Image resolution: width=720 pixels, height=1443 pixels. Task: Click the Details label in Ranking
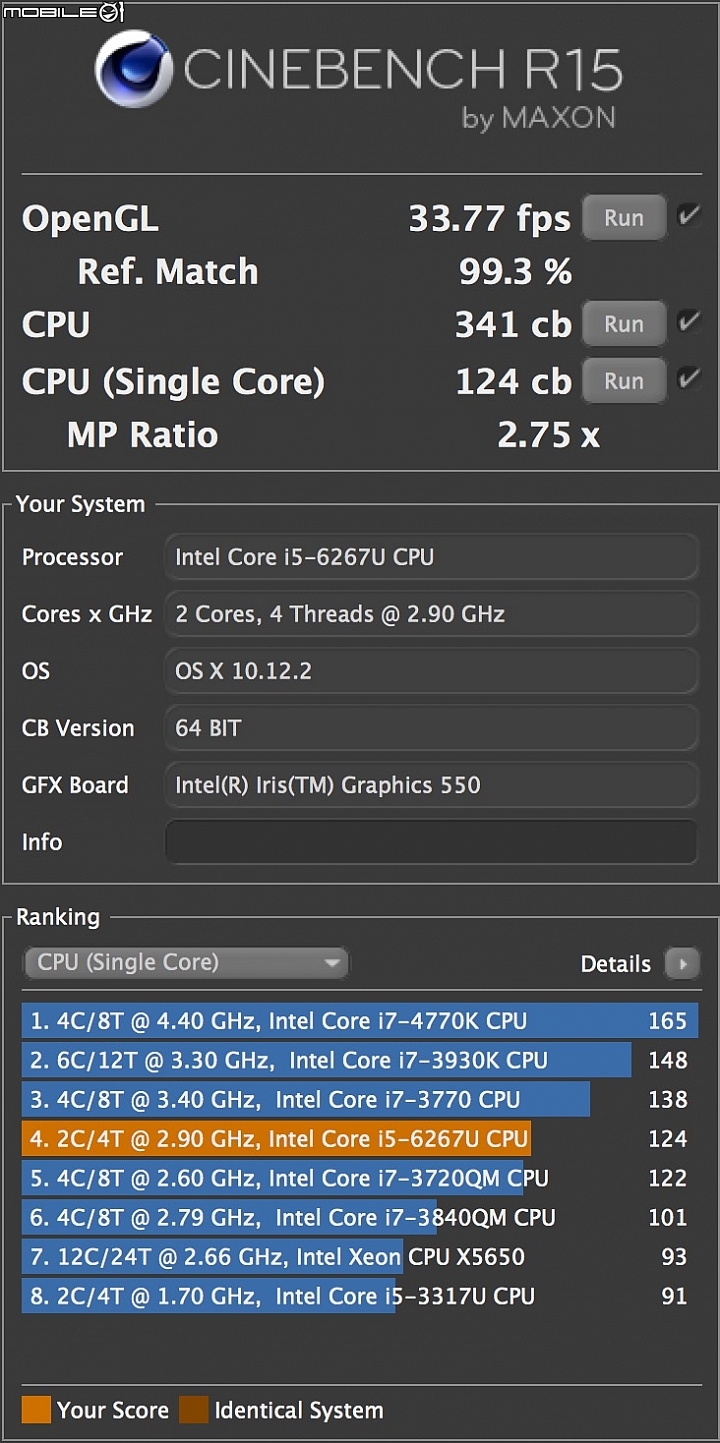616,964
